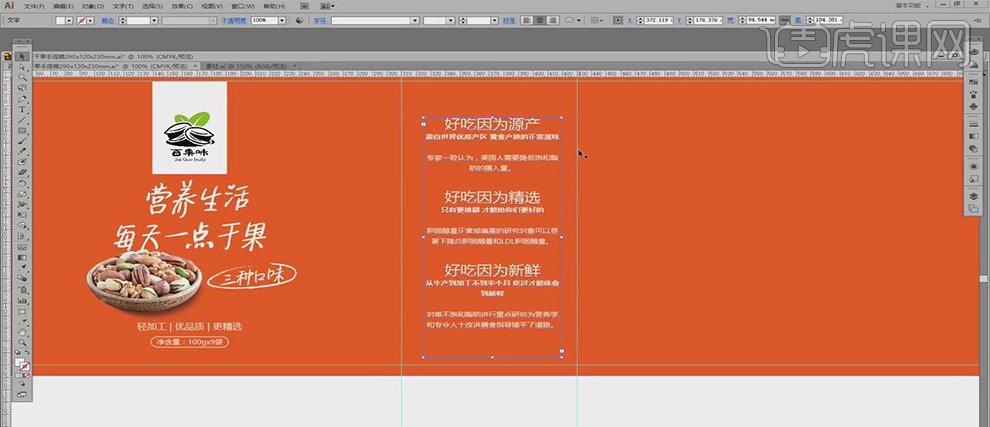Open the stroke weight dropdown
The width and height of the screenshot is (990, 427).
[153, 20]
